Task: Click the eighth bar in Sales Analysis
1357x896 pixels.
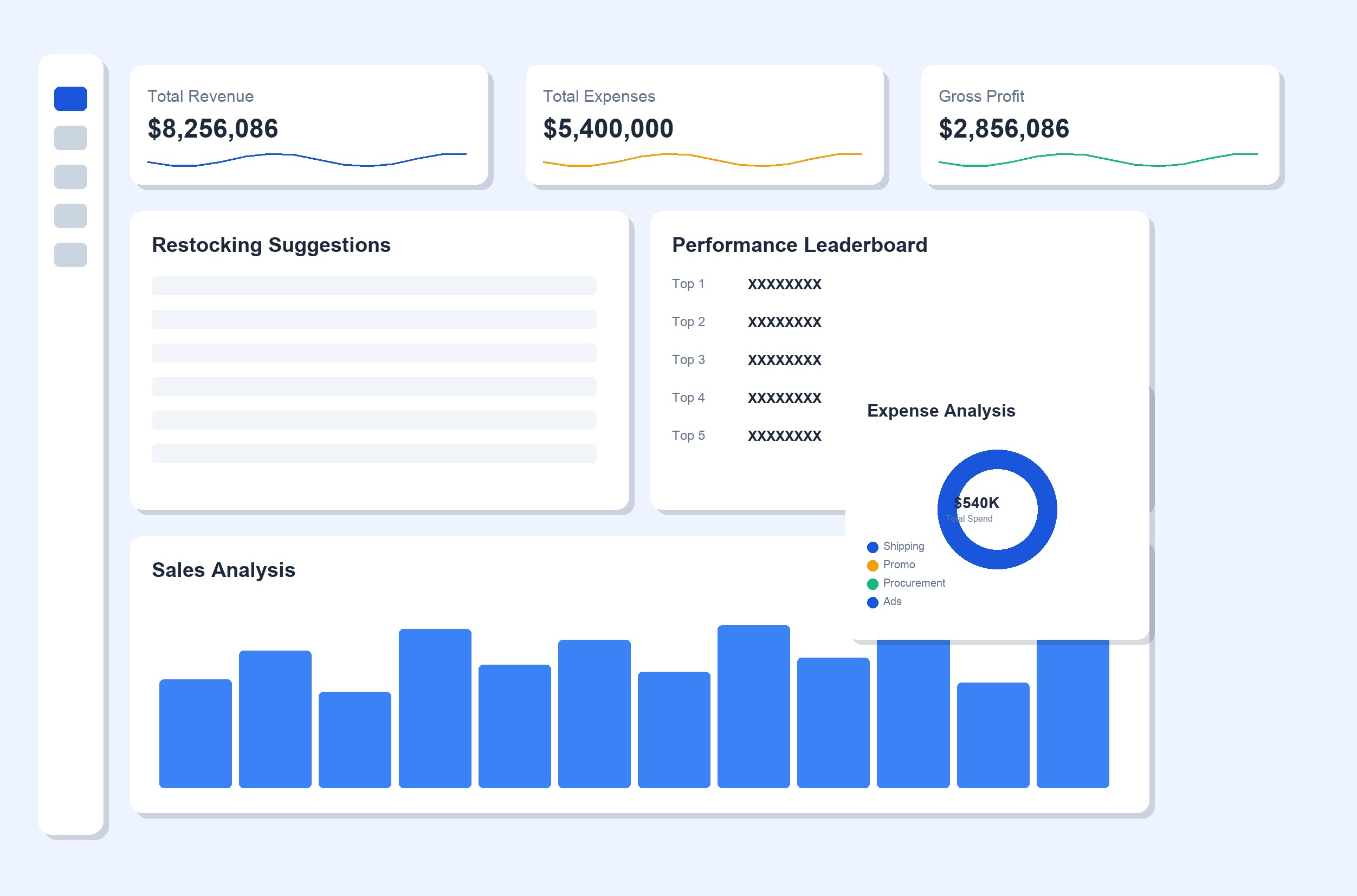Action: (x=754, y=707)
